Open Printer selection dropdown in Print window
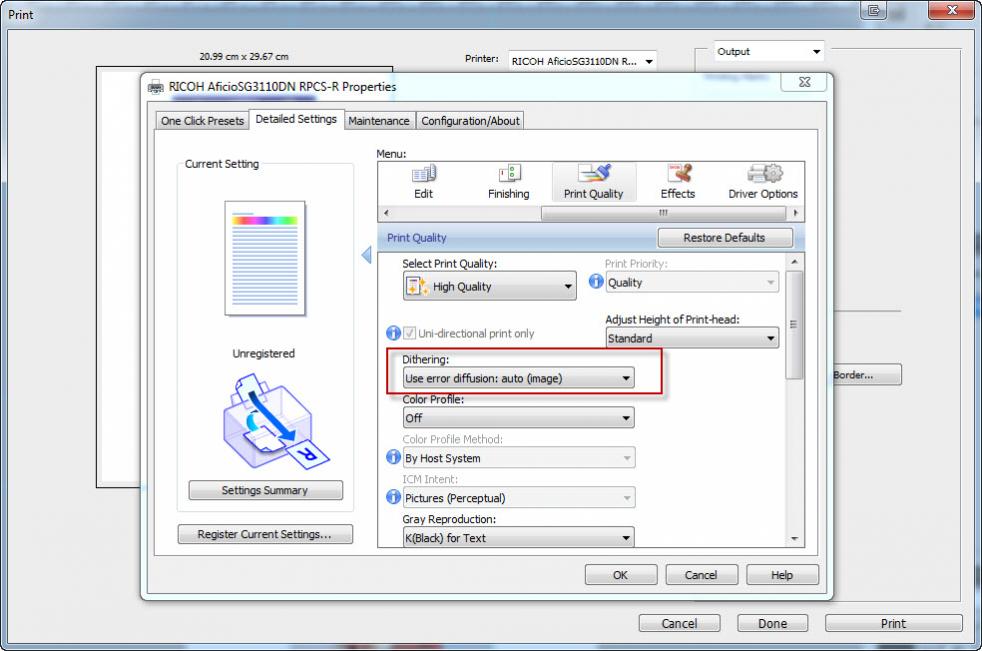The height and width of the screenshot is (651, 982). click(582, 61)
